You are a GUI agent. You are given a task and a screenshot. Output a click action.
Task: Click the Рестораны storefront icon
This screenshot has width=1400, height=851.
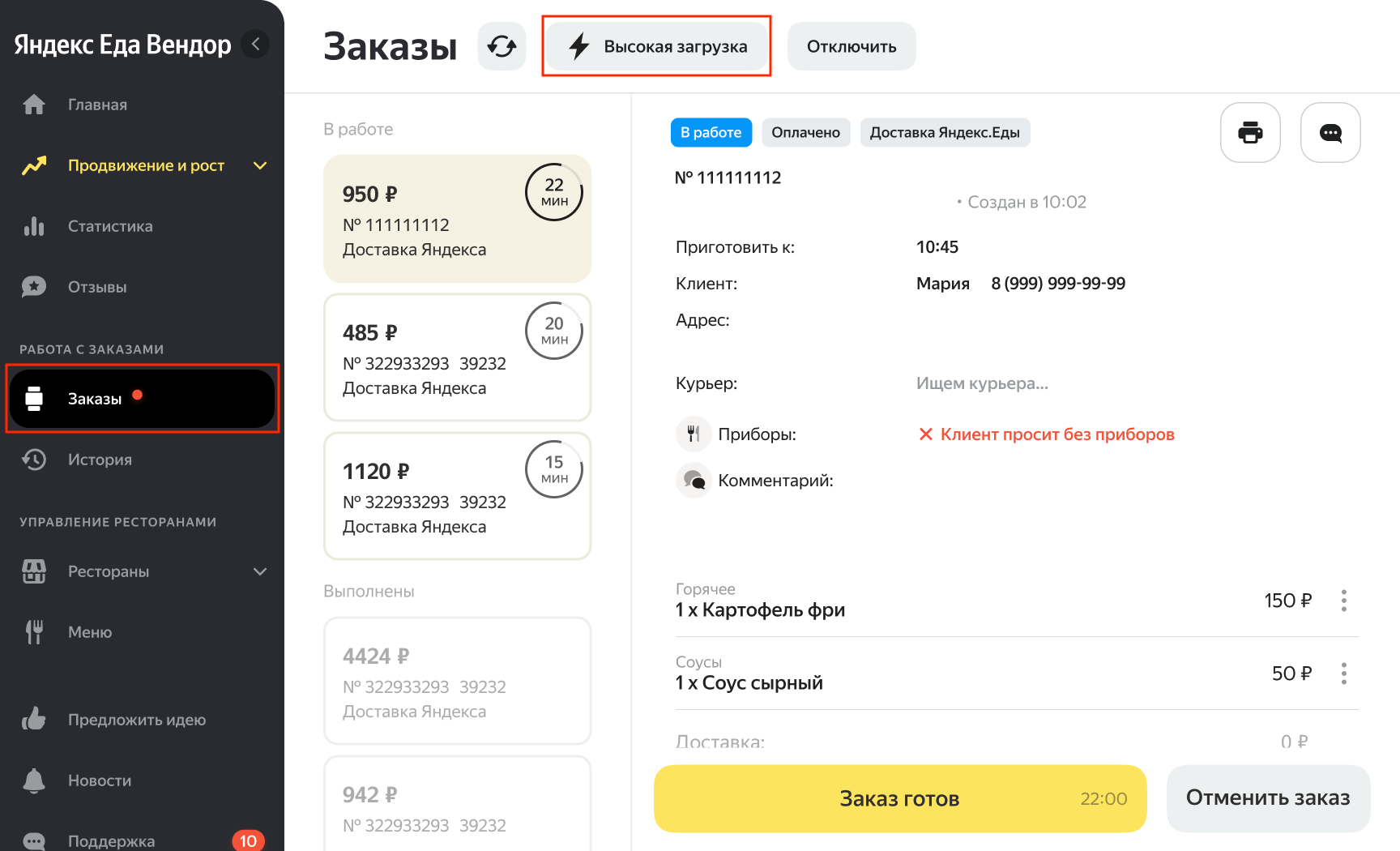(34, 571)
